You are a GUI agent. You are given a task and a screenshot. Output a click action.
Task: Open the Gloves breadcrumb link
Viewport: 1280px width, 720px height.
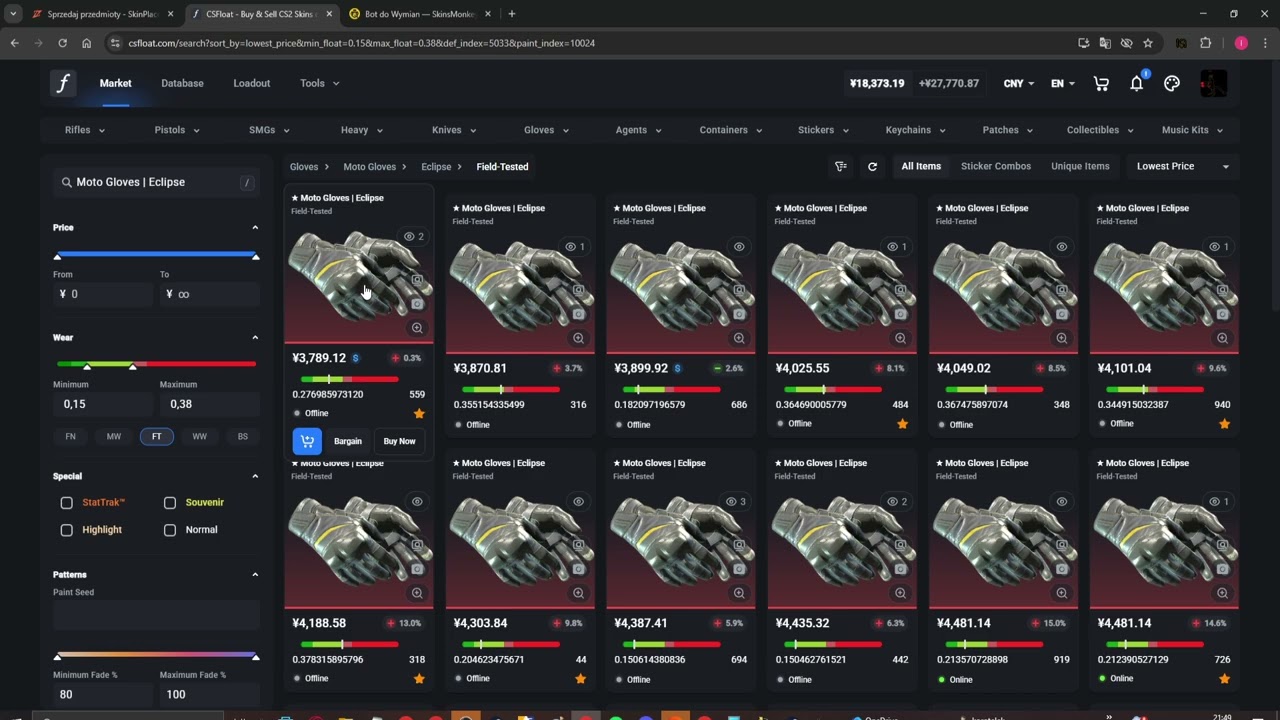304,167
